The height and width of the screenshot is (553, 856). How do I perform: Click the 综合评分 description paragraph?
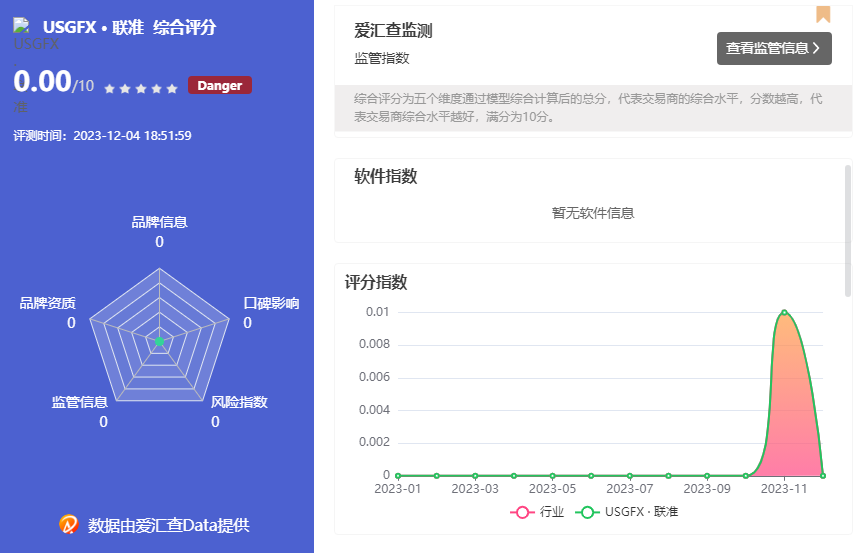[588, 108]
